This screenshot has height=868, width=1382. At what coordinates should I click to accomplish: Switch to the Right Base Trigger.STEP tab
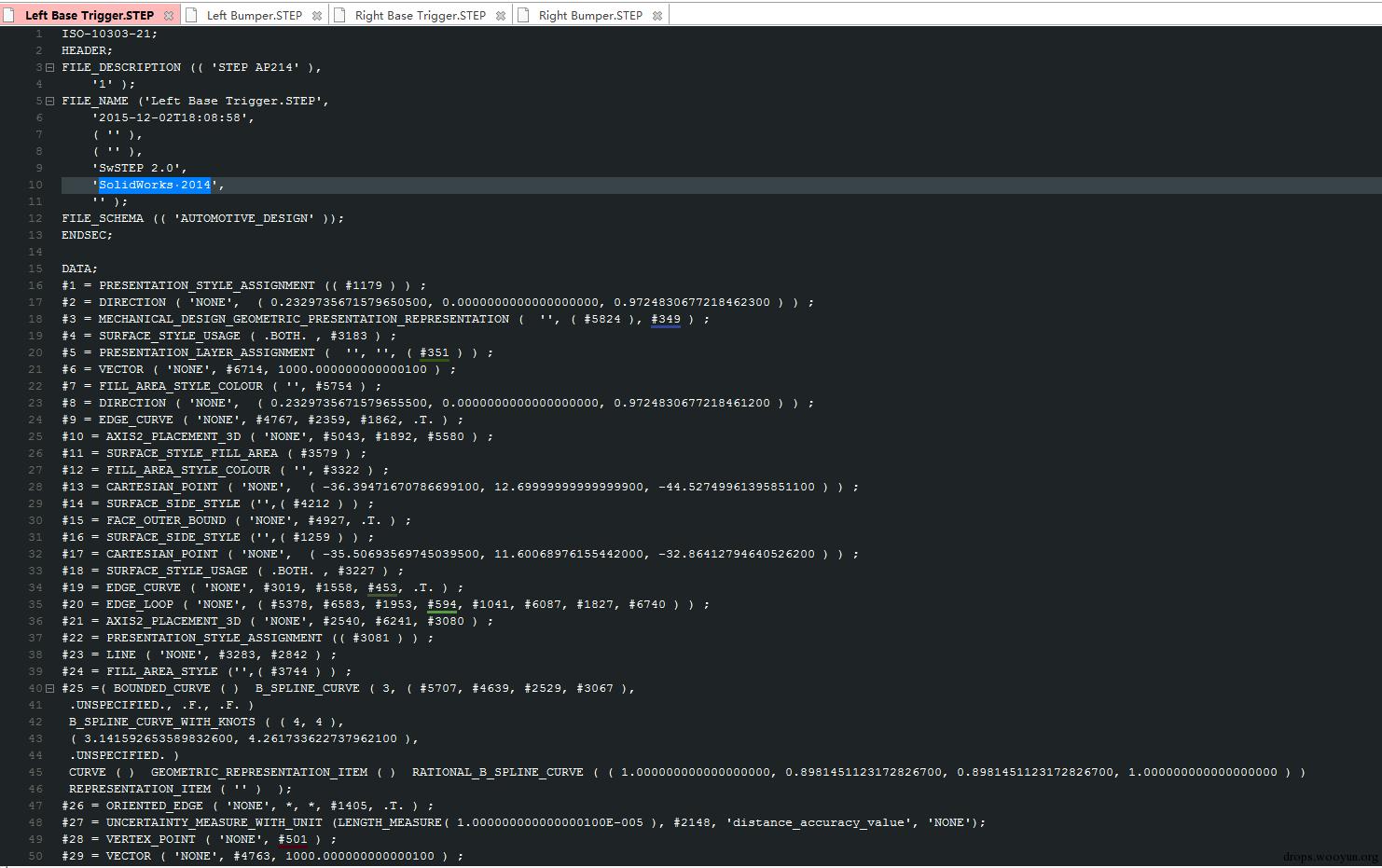click(x=421, y=16)
